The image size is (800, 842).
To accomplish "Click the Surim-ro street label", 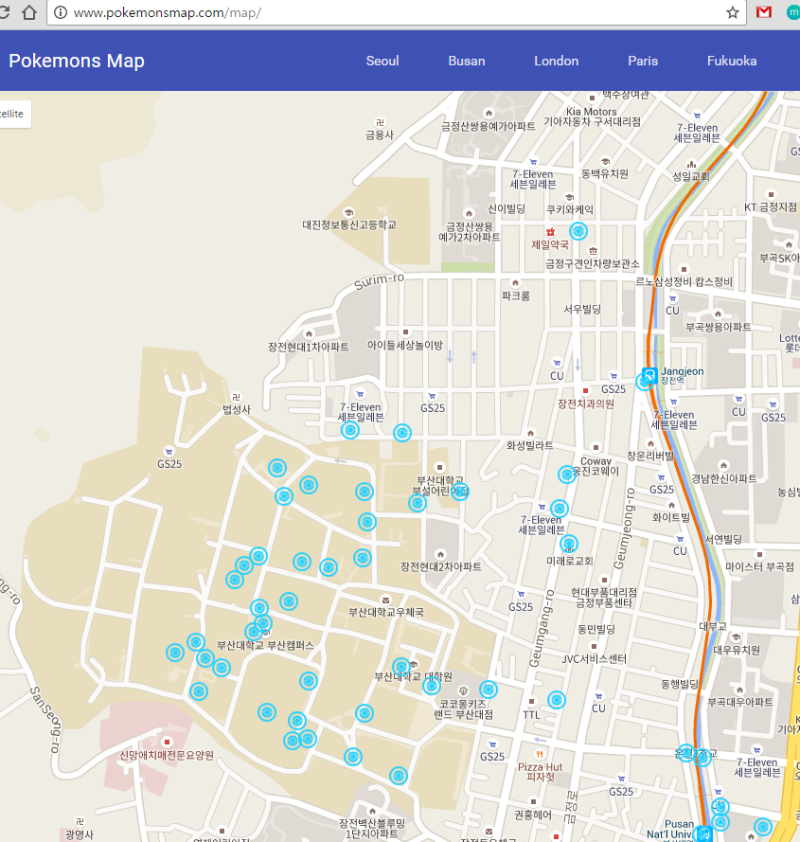I will [379, 281].
